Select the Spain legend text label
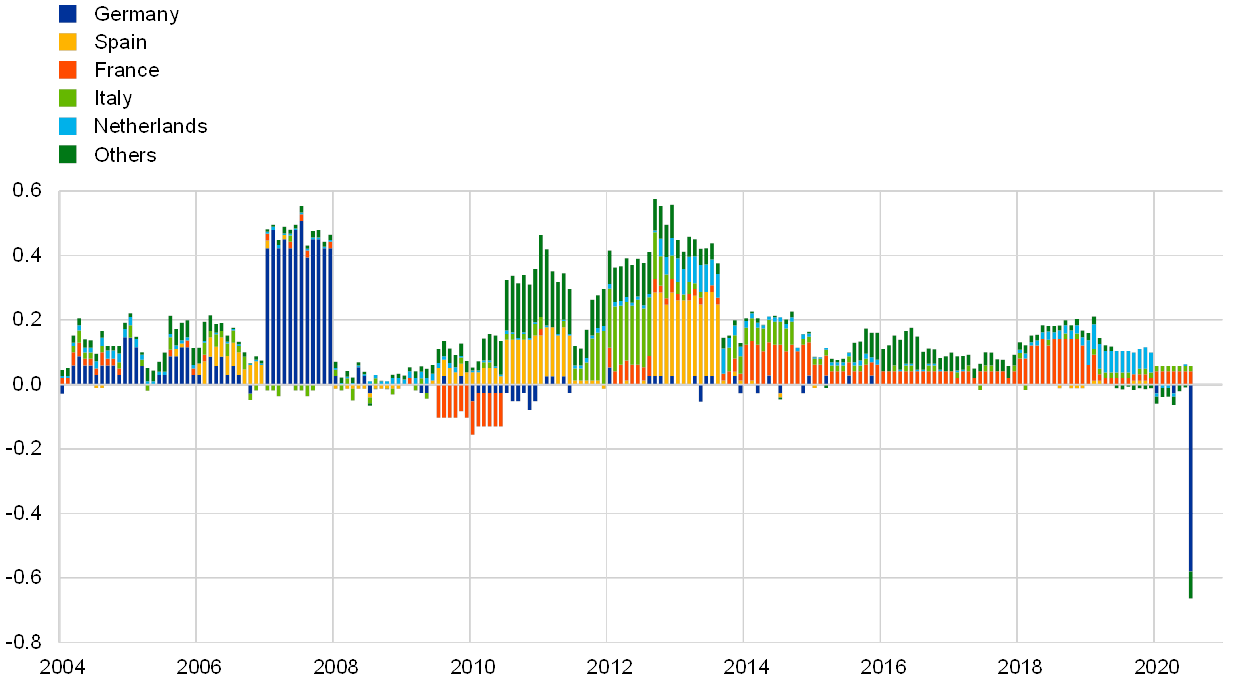This screenshot has width=1240, height=684. [120, 42]
